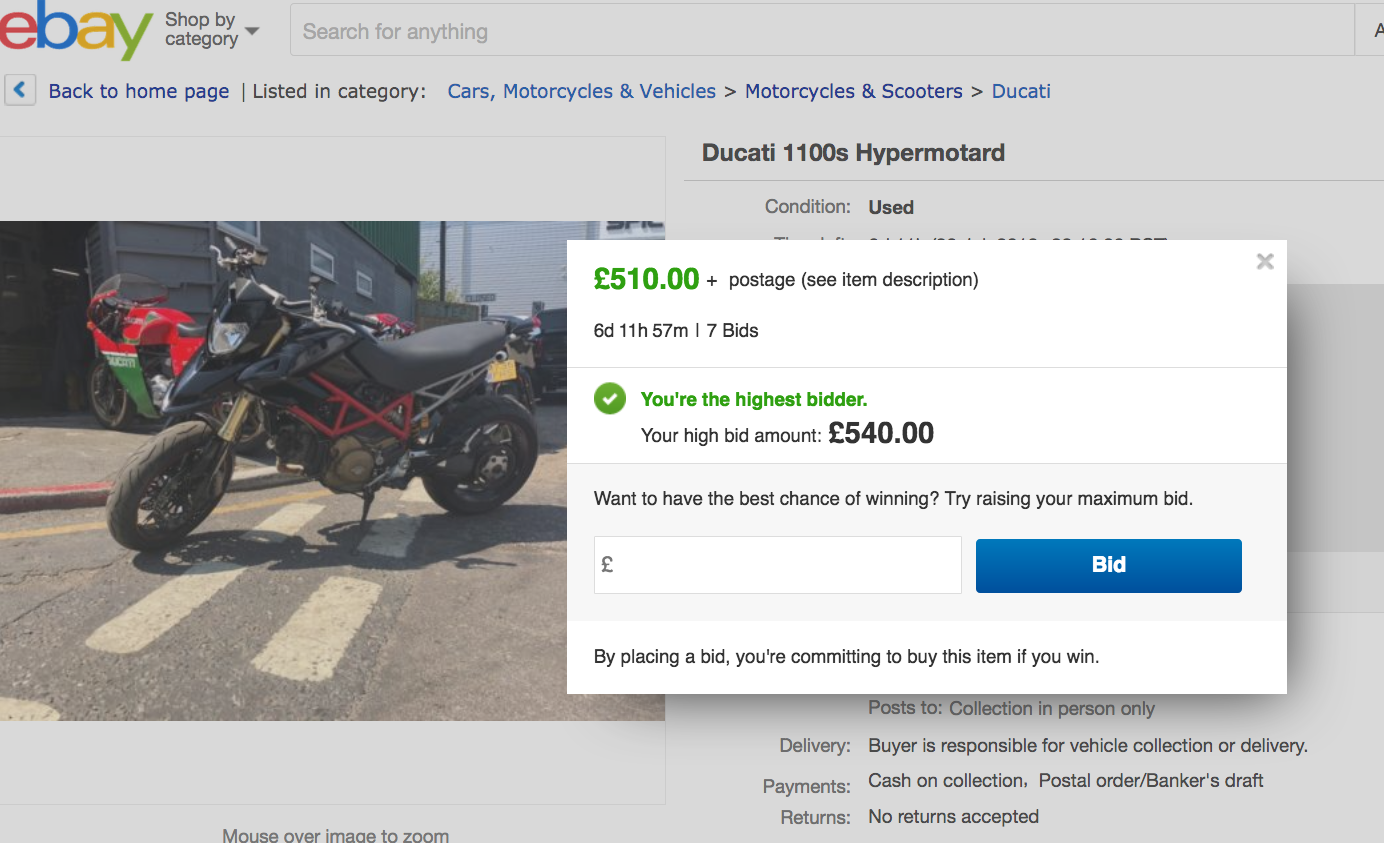This screenshot has height=843, width=1384.
Task: Click the £510.00 current price
Action: 646,279
